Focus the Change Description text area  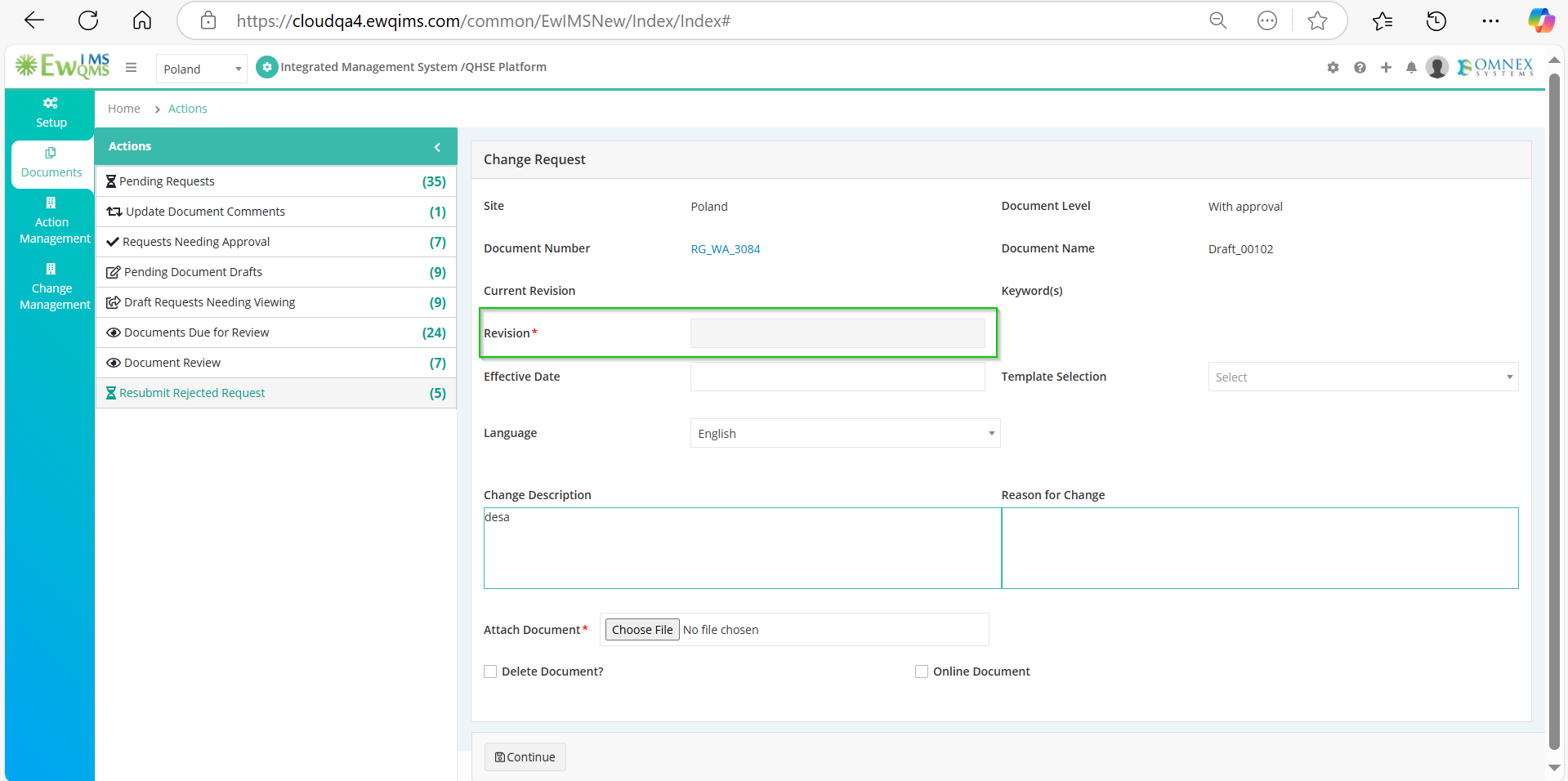(742, 548)
